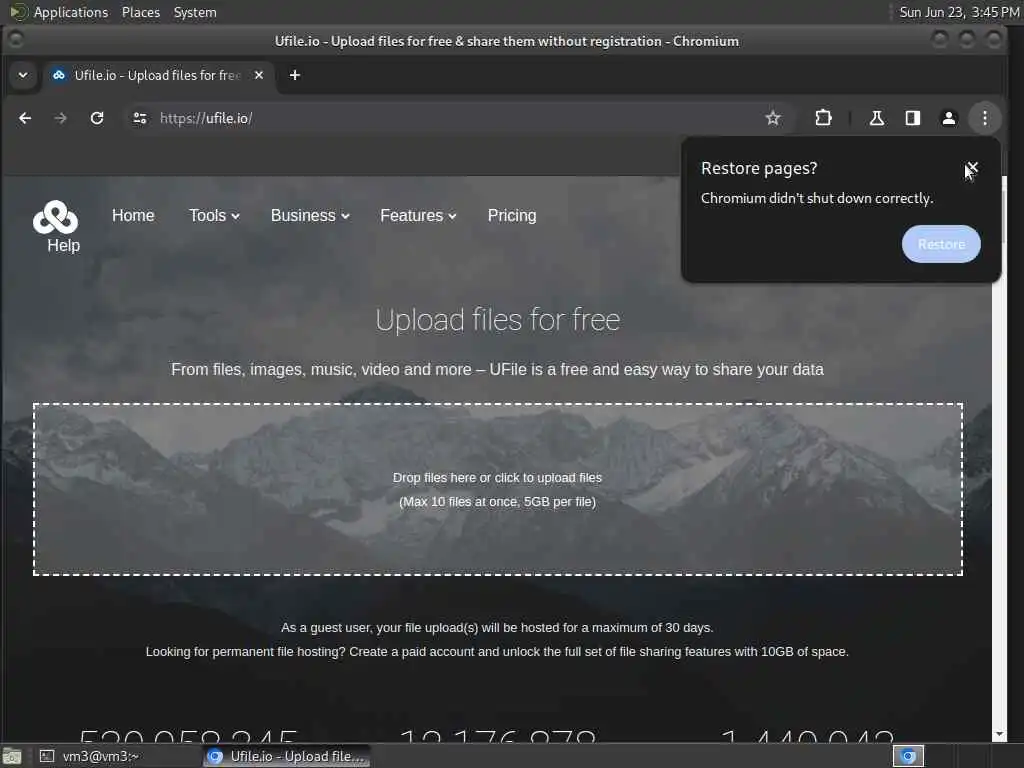
Task: Open the Pricing page
Action: point(512,216)
